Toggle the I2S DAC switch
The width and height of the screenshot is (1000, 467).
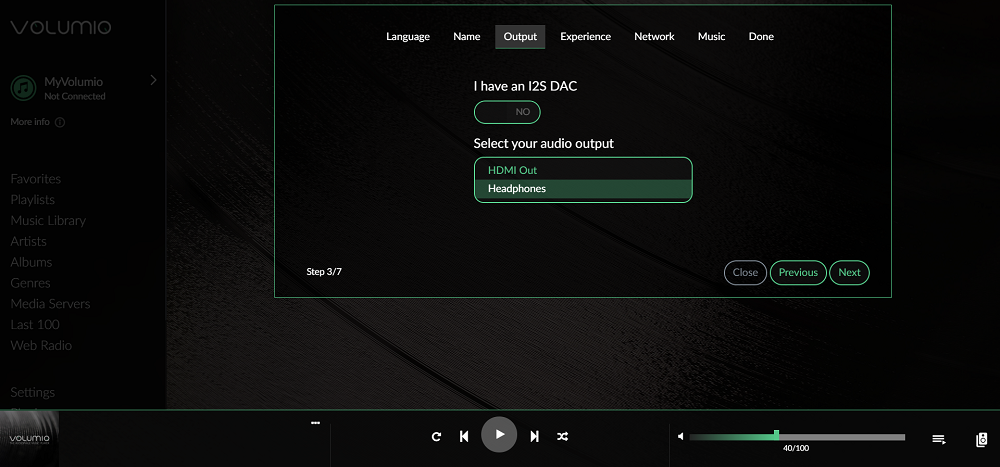pos(507,112)
